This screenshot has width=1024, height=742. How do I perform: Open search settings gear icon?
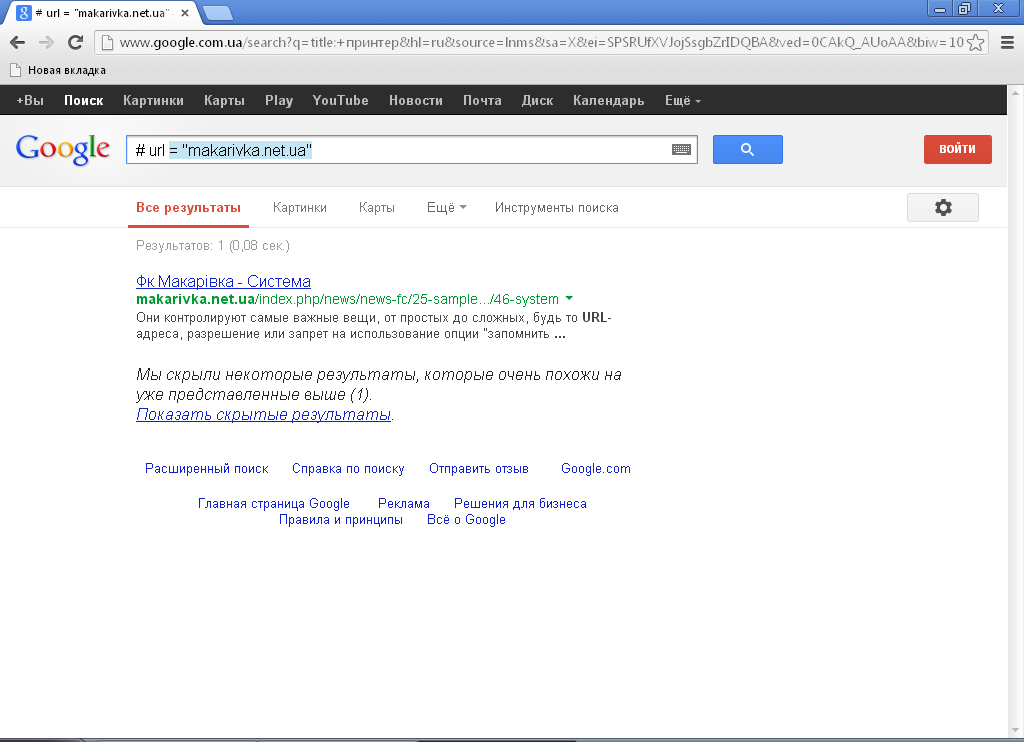(943, 208)
